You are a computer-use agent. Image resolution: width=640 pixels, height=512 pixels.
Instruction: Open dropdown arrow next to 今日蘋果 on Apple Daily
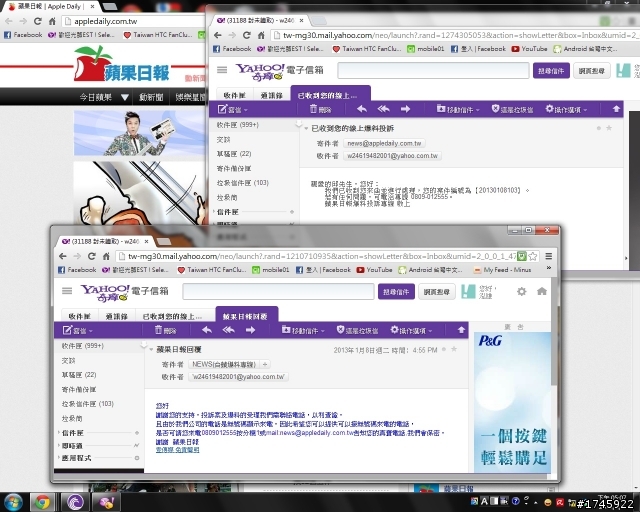coord(125,97)
